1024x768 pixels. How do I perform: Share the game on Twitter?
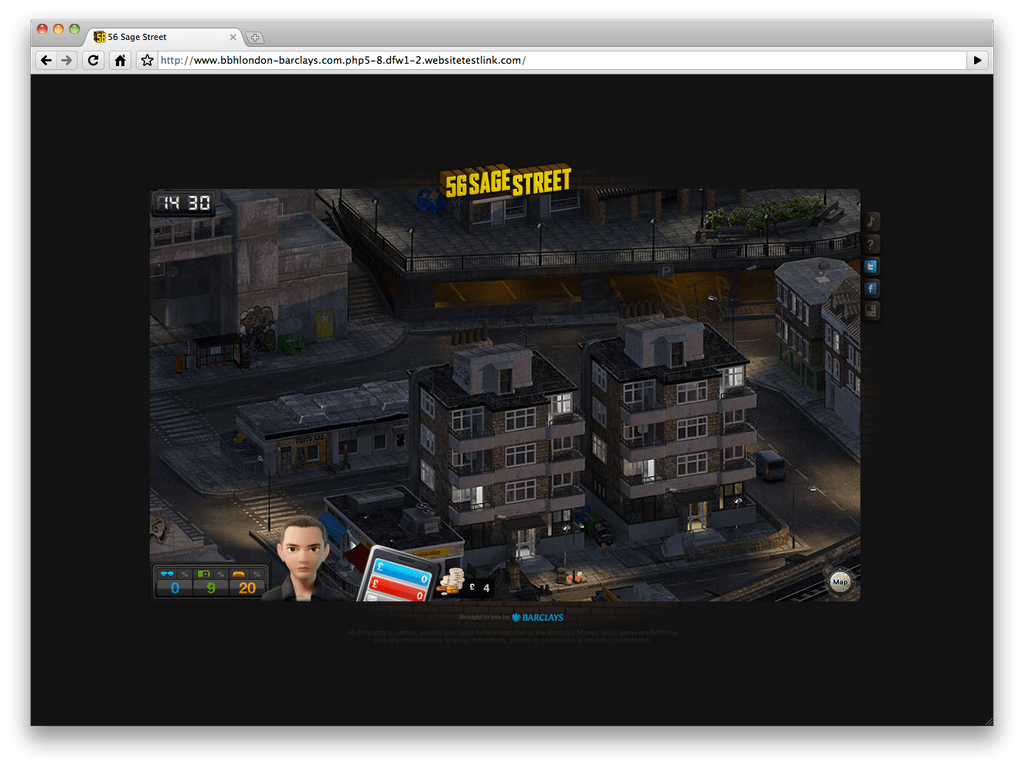[x=871, y=266]
